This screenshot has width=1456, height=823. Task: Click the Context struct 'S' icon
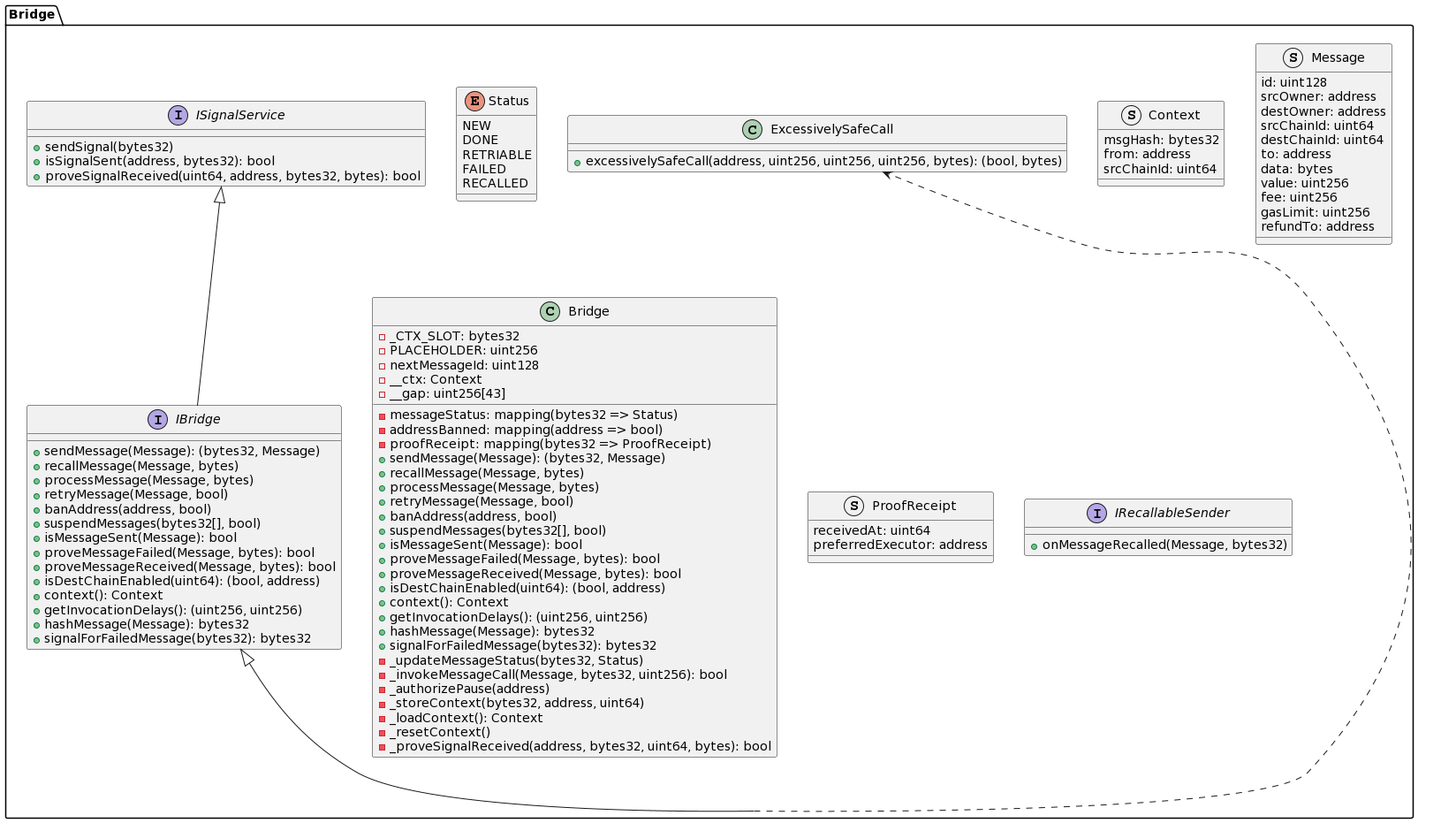(1131, 115)
